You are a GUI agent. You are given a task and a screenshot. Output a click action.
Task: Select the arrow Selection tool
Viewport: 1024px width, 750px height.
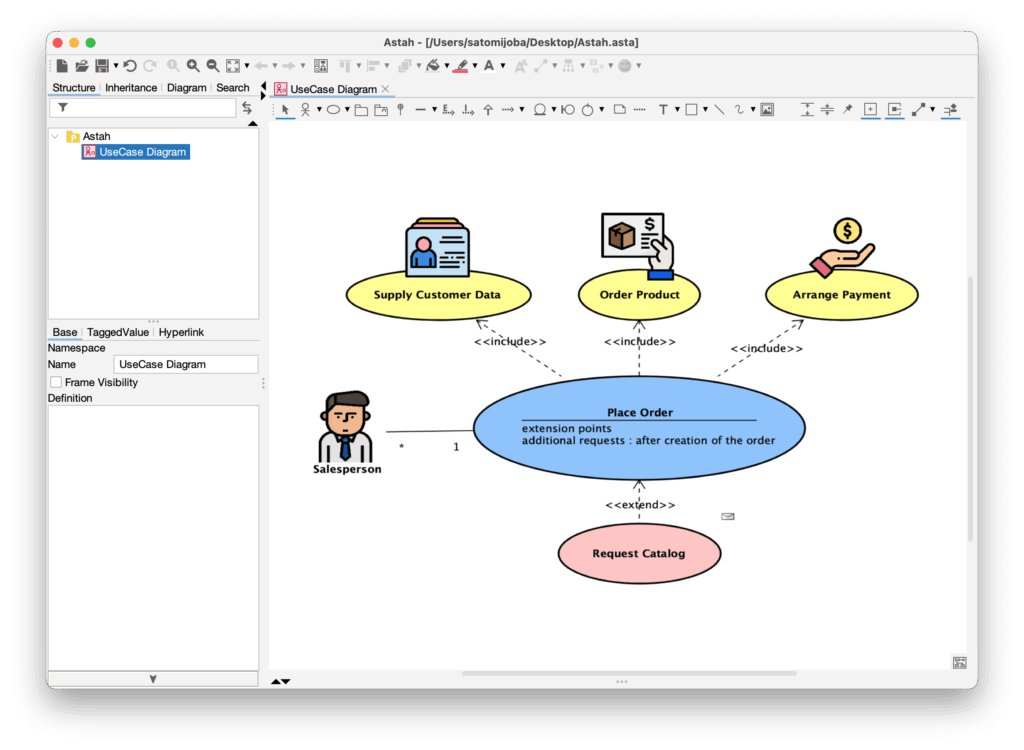[x=284, y=110]
